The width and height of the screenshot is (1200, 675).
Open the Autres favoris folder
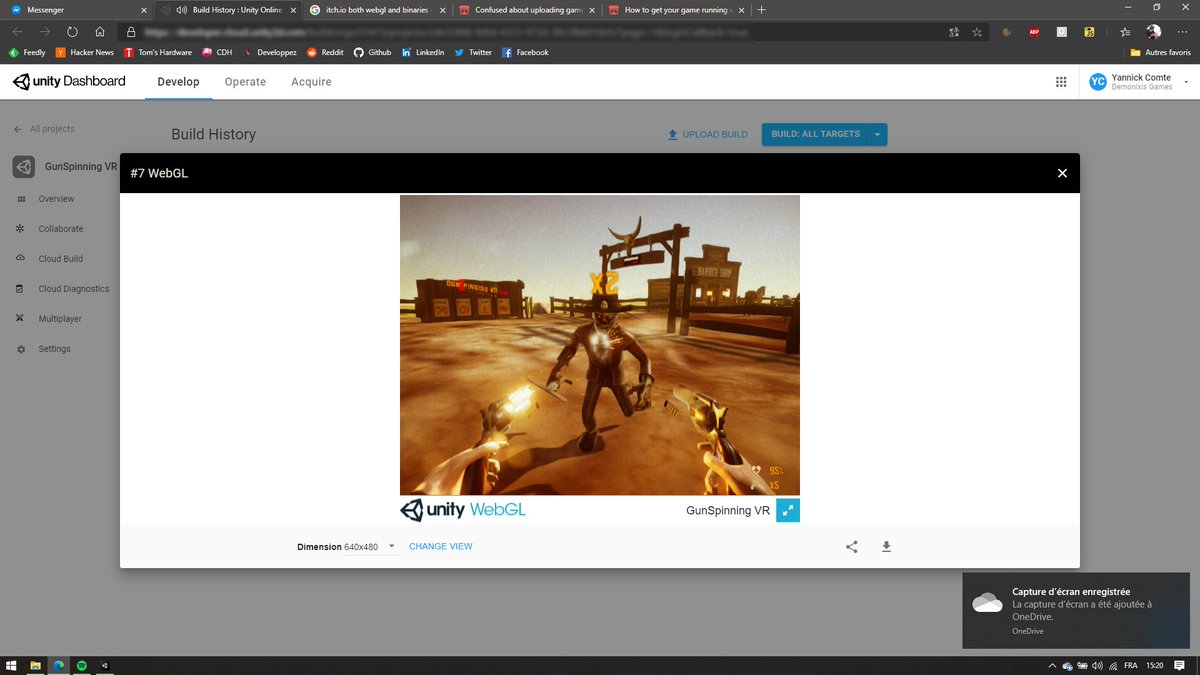(x=1162, y=52)
